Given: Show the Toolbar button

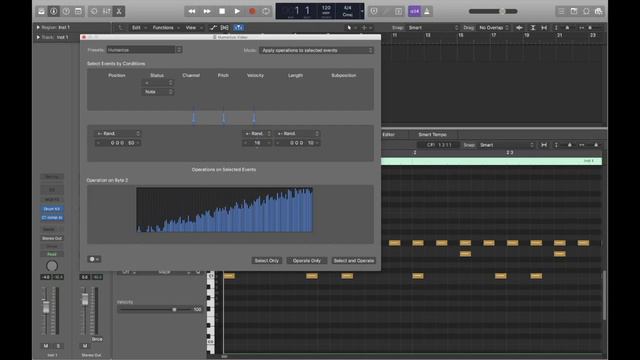Looking at the screenshot, I should 78,11.
